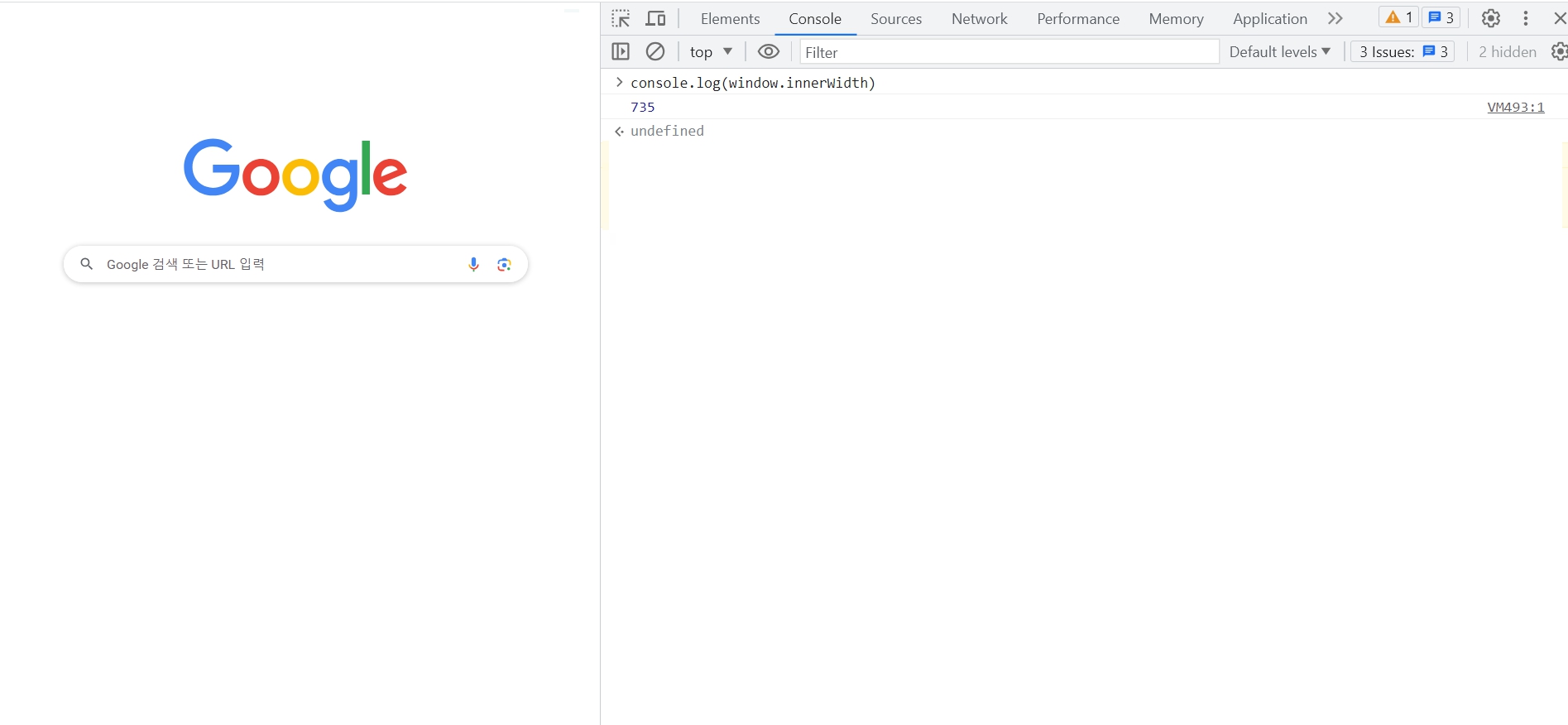The height and width of the screenshot is (725, 1568).
Task: Open the 3 Issues button
Action: 1403,51
